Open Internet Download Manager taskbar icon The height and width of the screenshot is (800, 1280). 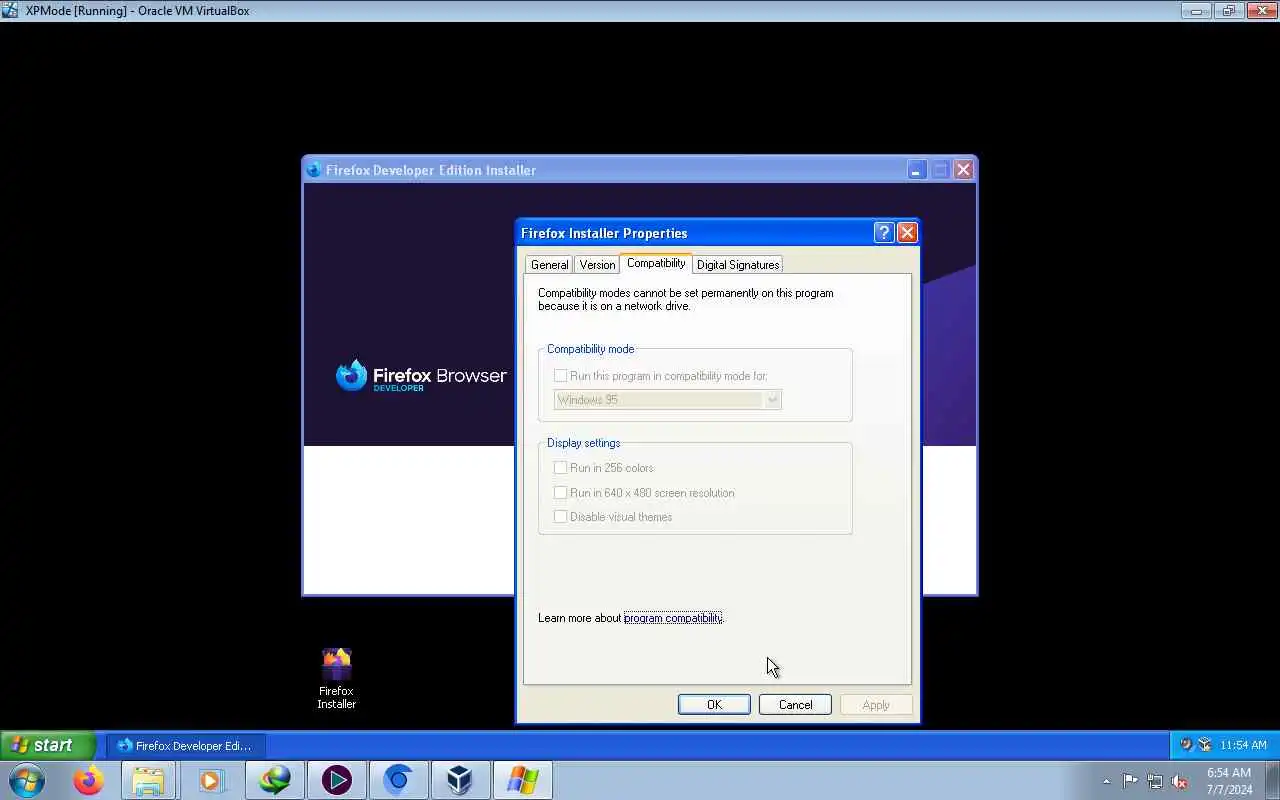click(274, 780)
